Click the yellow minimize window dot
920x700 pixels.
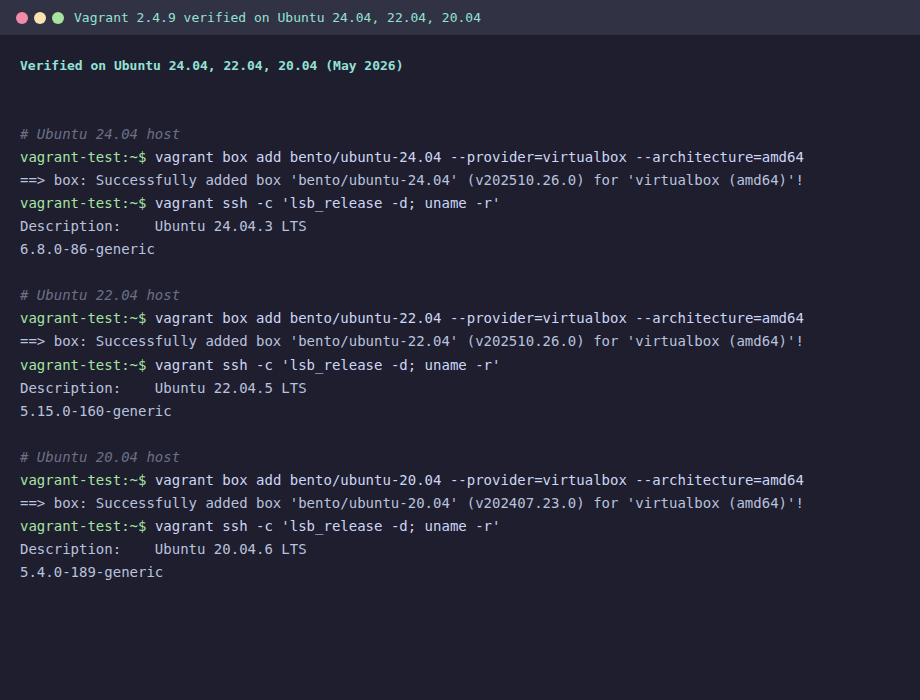tap(40, 18)
